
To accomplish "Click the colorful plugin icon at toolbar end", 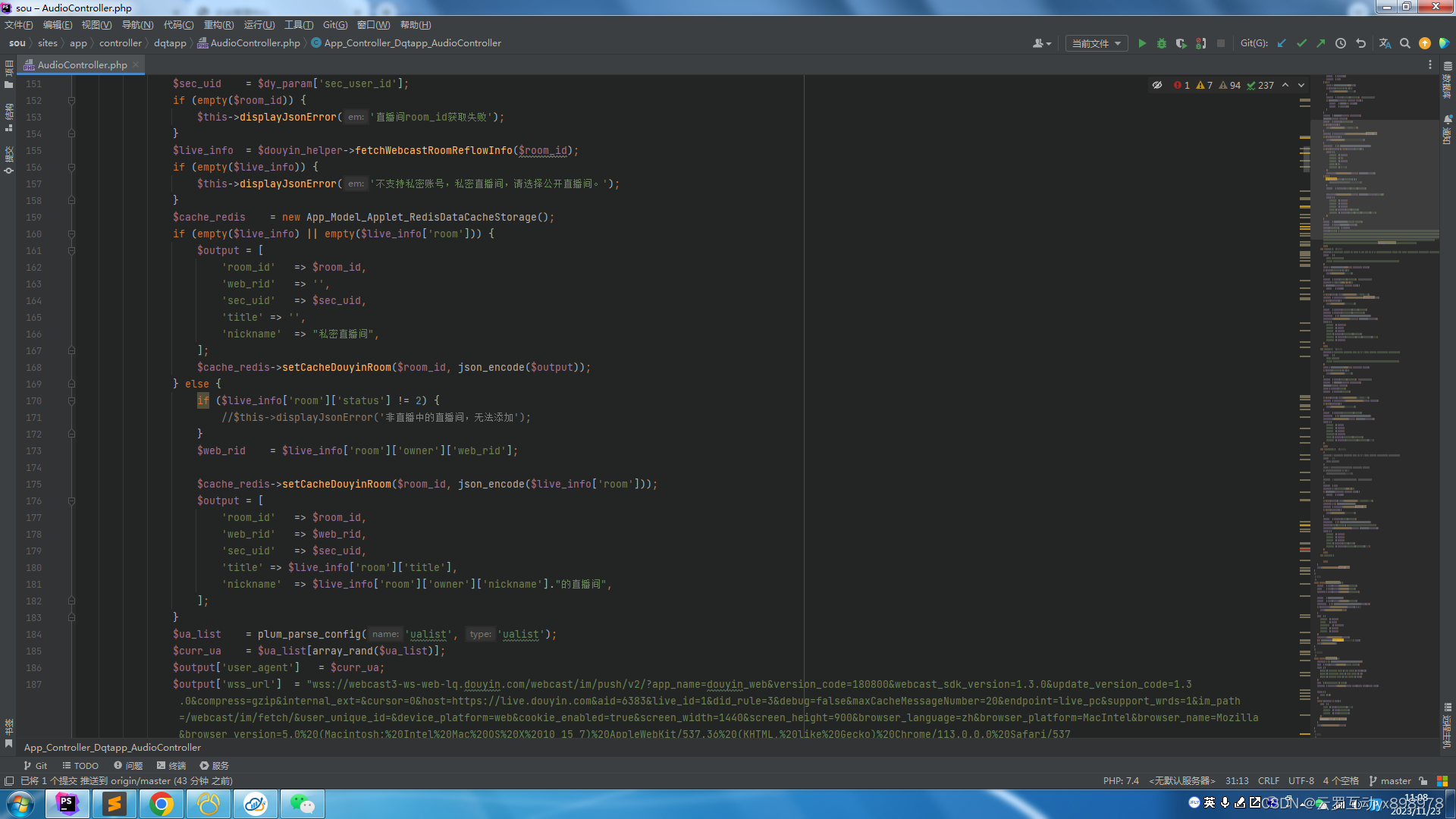I will [1445, 43].
